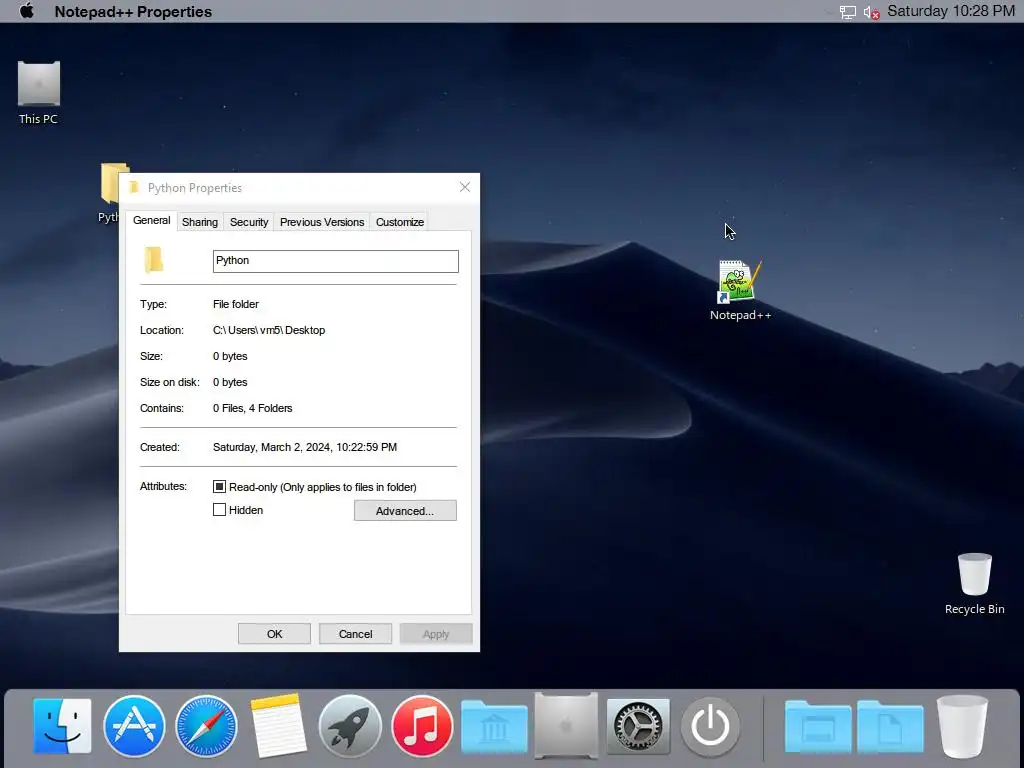The width and height of the screenshot is (1024, 768).
Task: Click the Advanced... attributes button
Action: click(405, 511)
